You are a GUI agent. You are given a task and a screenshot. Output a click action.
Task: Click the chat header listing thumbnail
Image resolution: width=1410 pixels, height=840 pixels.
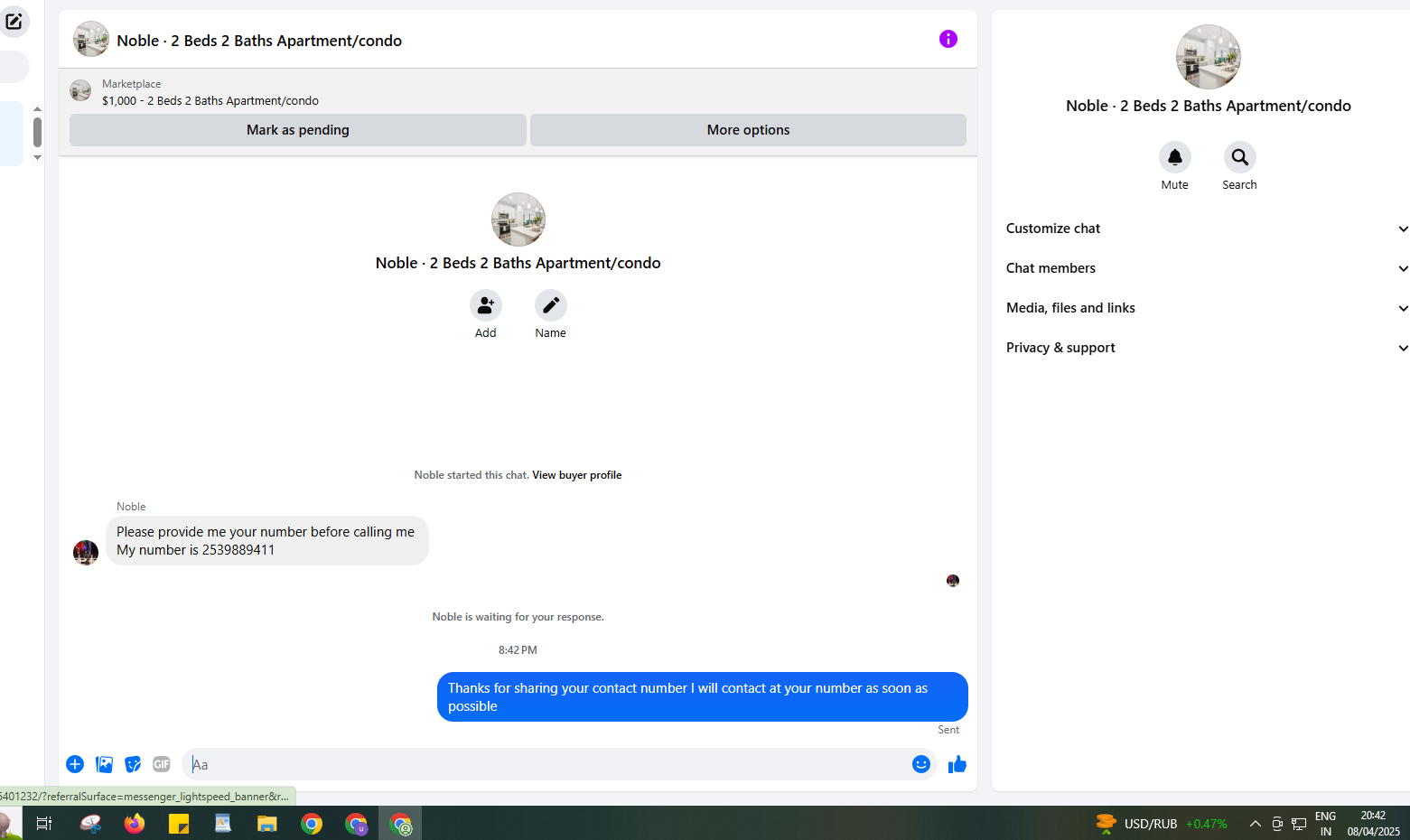point(91,40)
